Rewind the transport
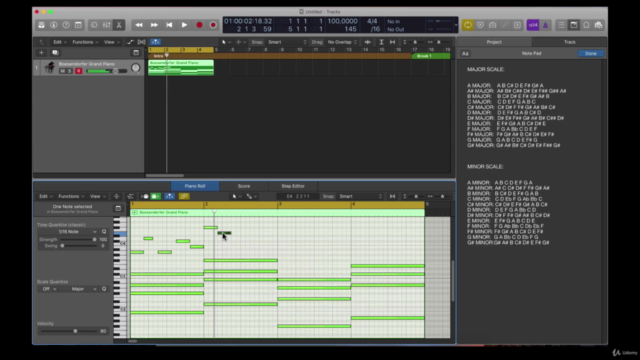 139,25
